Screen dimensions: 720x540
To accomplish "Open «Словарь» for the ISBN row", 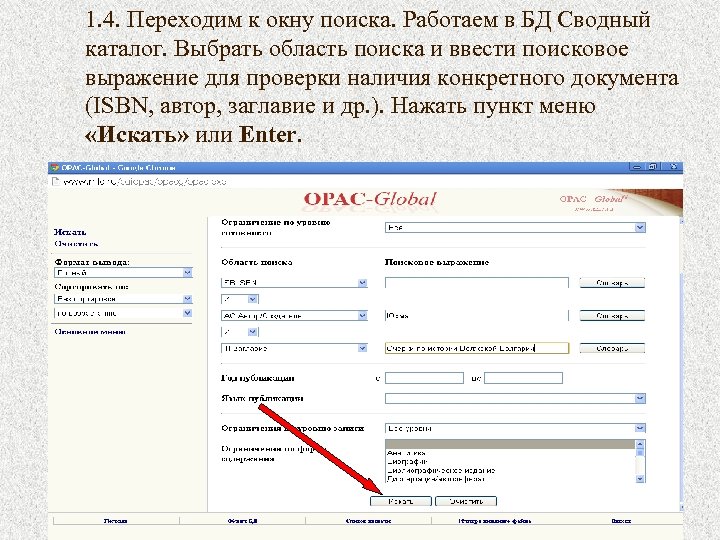I will [612, 283].
